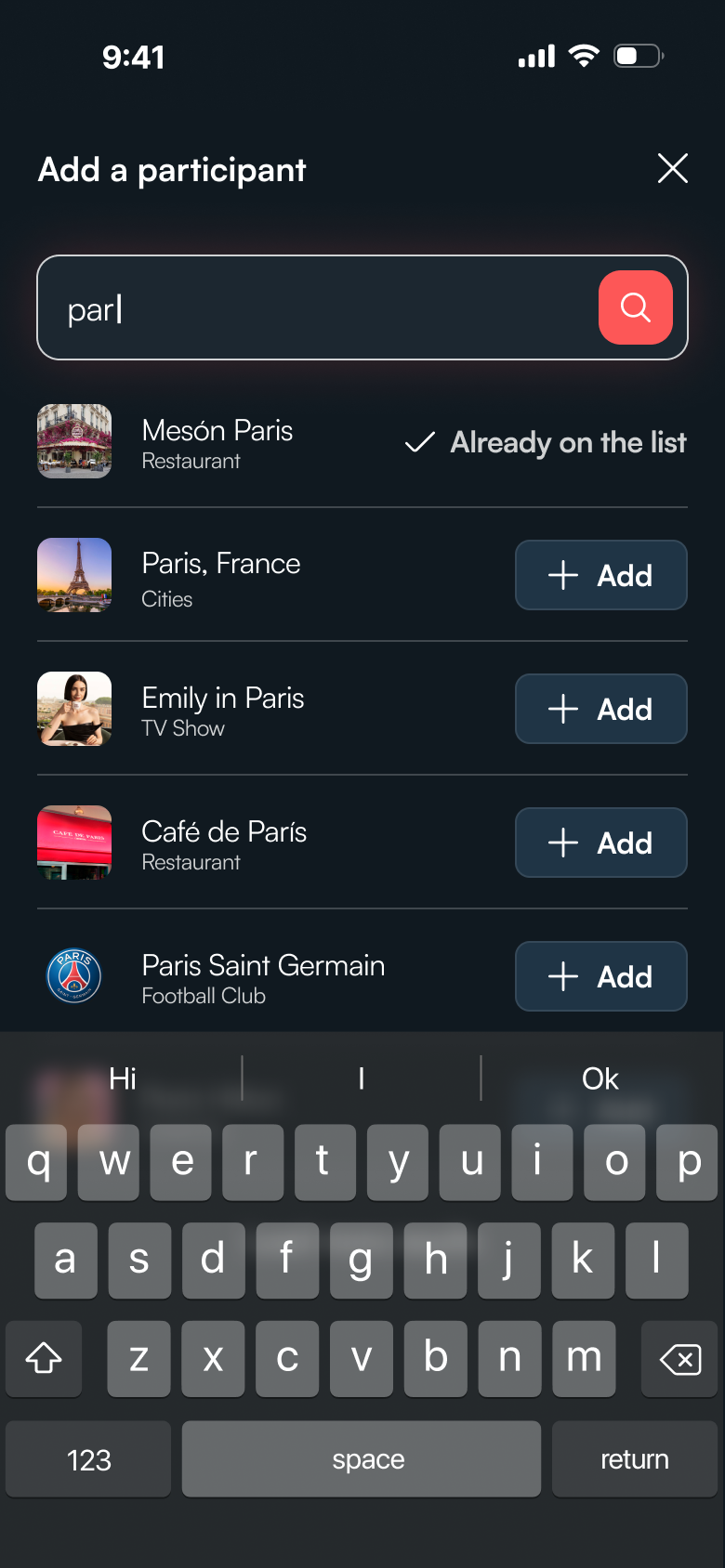
Task: Choose the "Ok" keyboard suggestion
Action: [x=600, y=1078]
